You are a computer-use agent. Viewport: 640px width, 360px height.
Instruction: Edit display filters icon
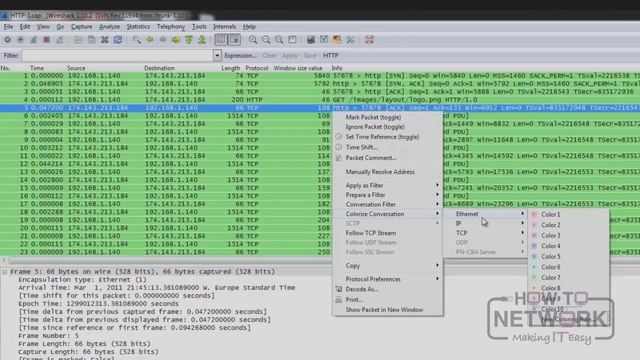point(324,40)
